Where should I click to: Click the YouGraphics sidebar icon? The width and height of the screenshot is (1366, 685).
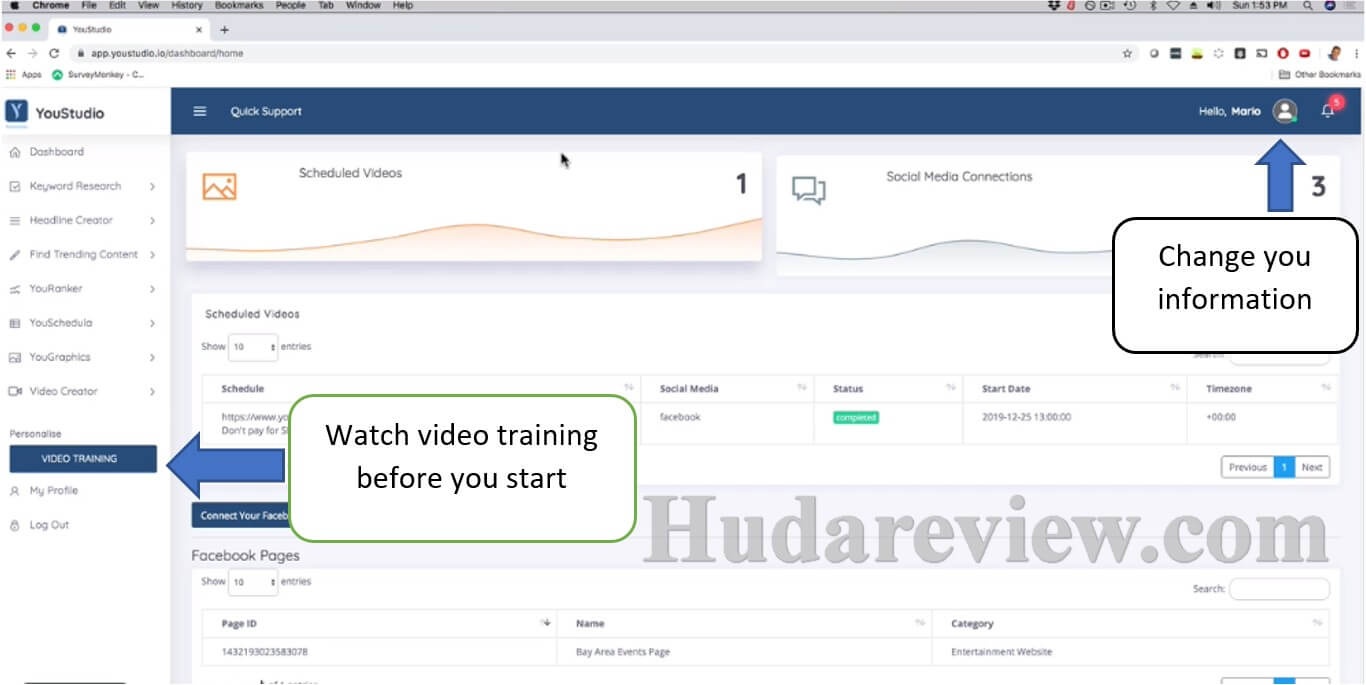click(14, 357)
